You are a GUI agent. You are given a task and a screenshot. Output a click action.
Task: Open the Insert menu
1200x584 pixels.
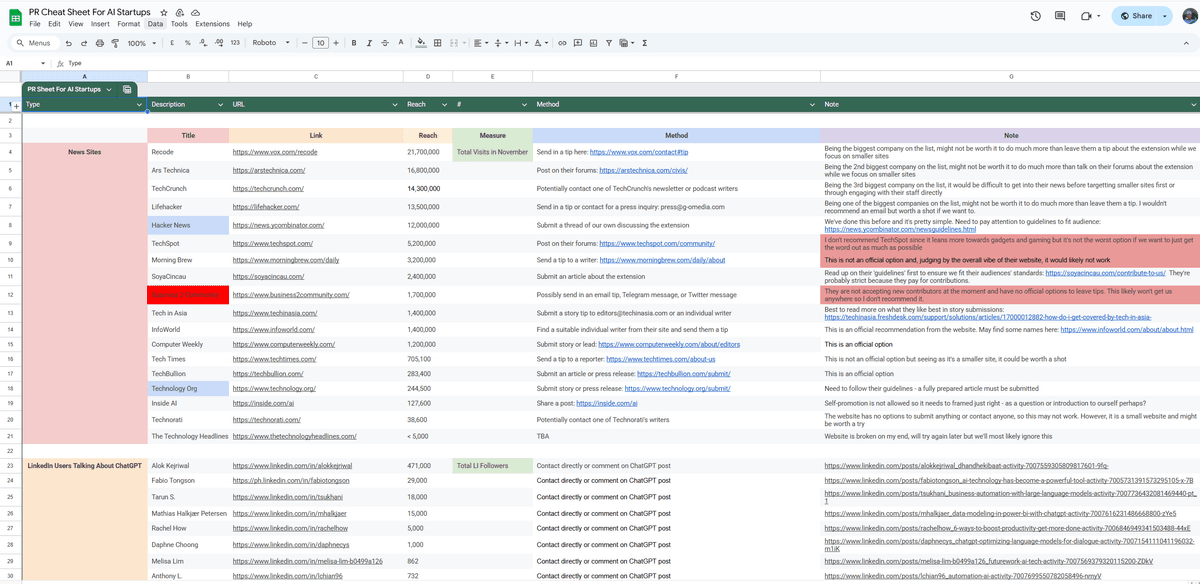(x=100, y=23)
